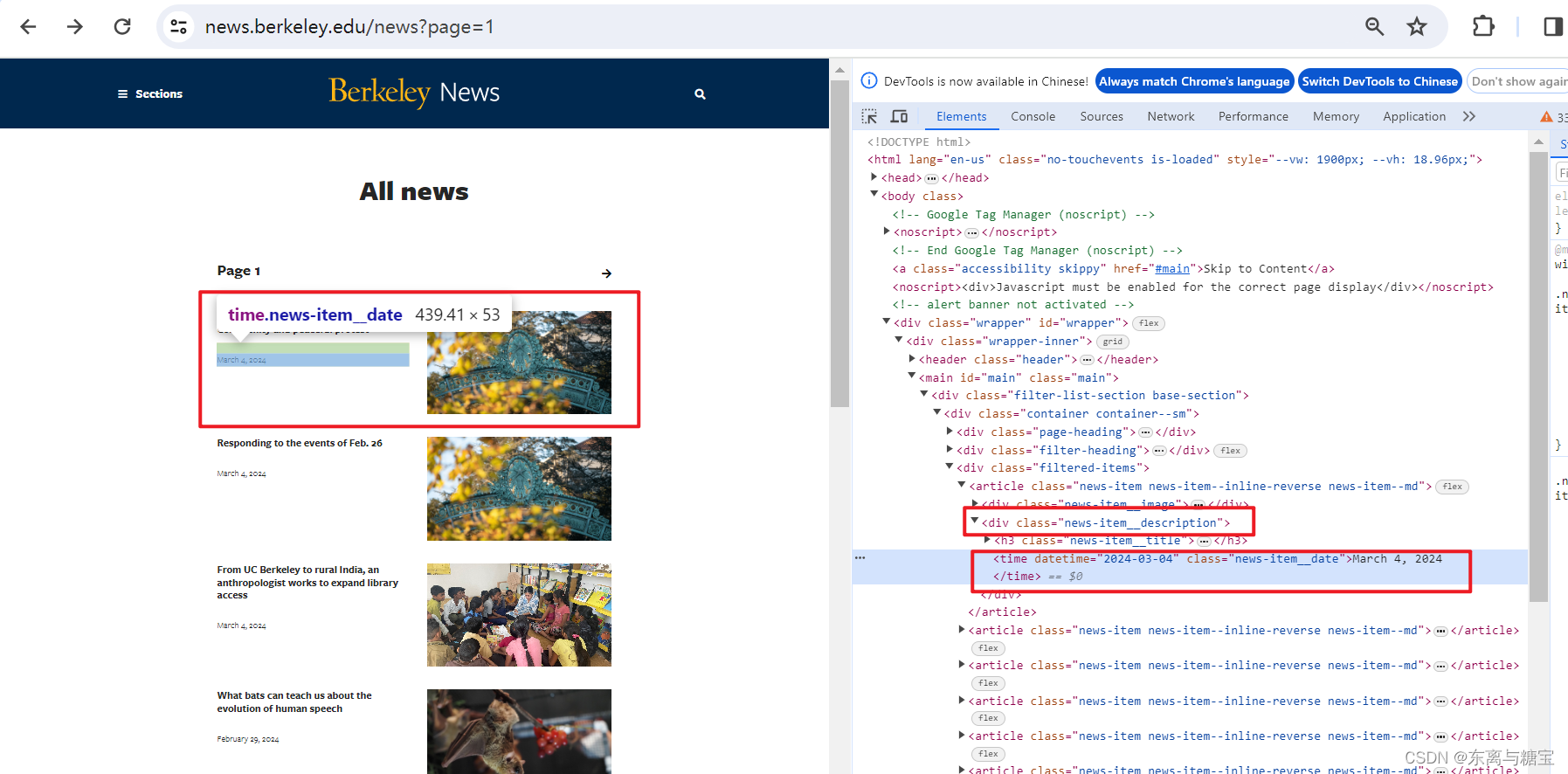Go back to the previous browser page

coord(28,27)
